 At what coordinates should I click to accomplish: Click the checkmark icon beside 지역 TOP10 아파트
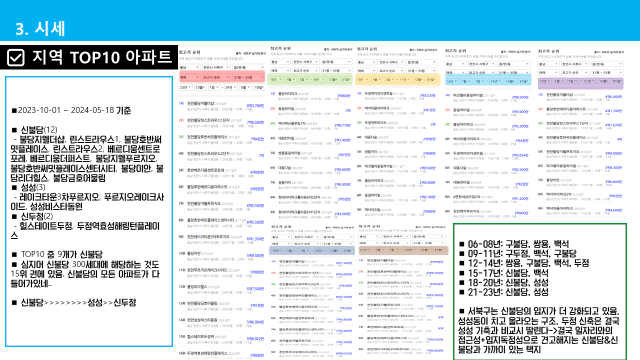pos(16,57)
